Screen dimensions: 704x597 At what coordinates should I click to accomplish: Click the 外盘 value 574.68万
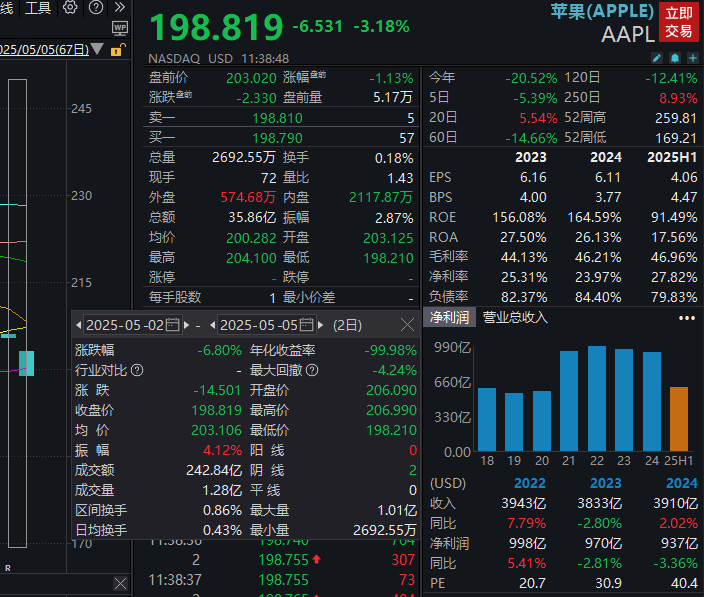pyautogui.click(x=248, y=198)
